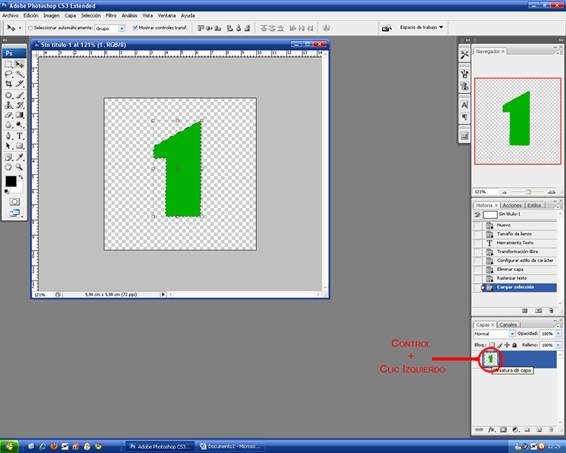Expand the Espacio de trabajo menu

pyautogui.click(x=421, y=27)
